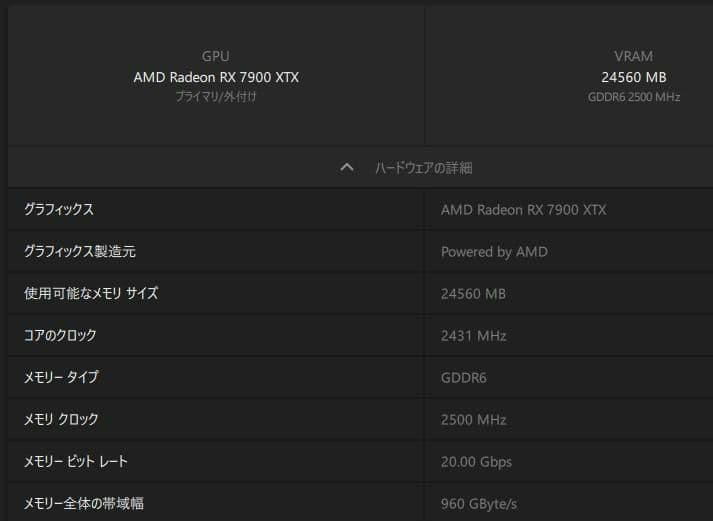
Task: Click the 960 GByte/s bandwidth value
Action: point(479,504)
